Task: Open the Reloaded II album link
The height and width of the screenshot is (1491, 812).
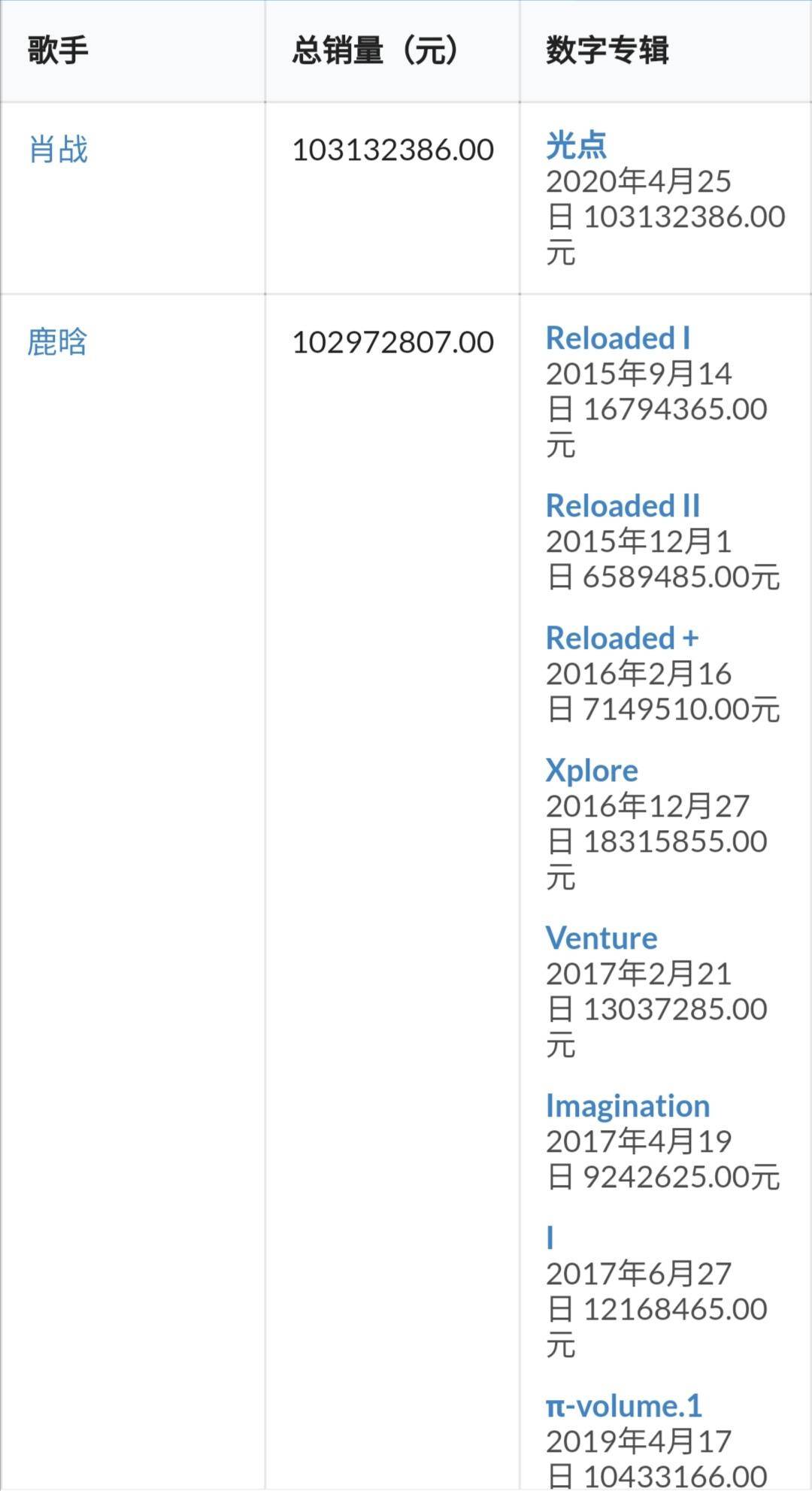Action: 623,505
